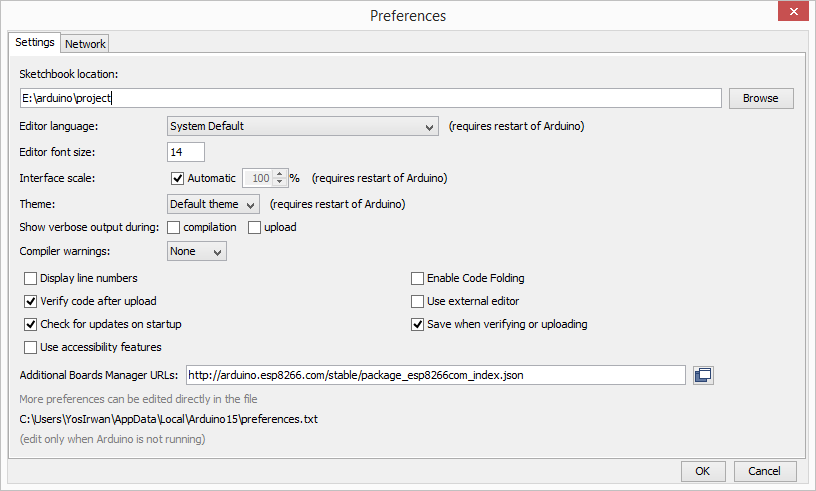816x491 pixels.
Task: Toggle Check for updates on startup
Action: coord(31,324)
